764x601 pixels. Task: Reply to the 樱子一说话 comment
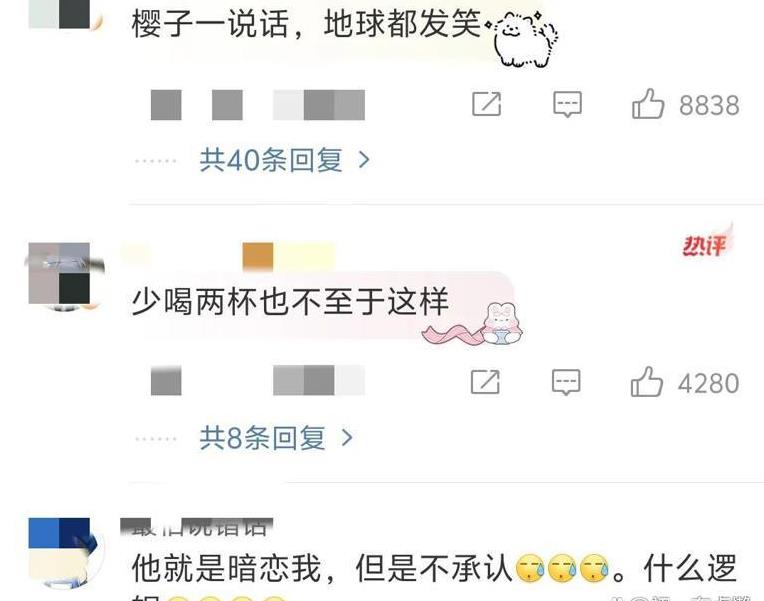pyautogui.click(x=567, y=104)
